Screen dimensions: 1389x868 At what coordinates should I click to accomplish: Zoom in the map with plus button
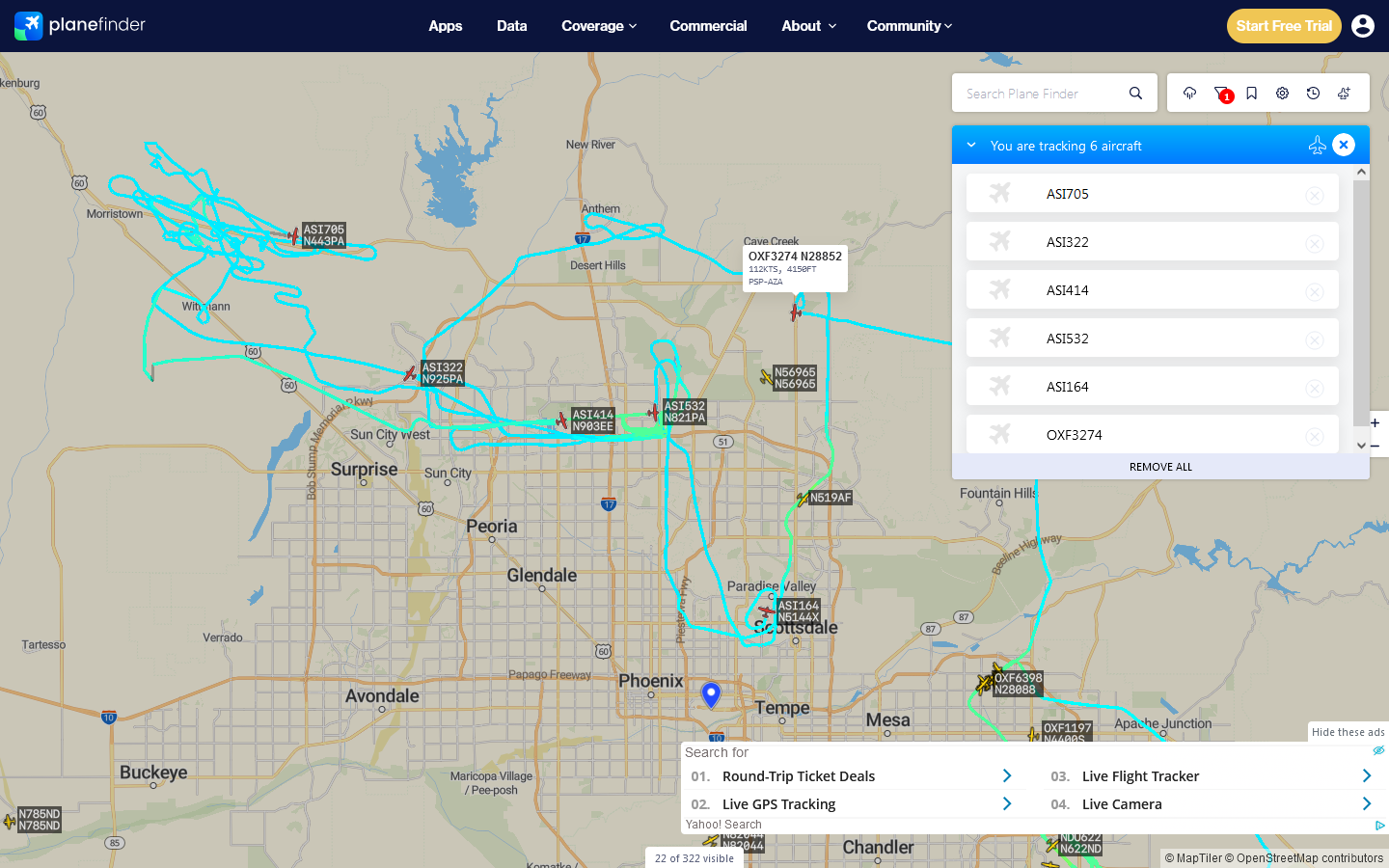[x=1375, y=422]
